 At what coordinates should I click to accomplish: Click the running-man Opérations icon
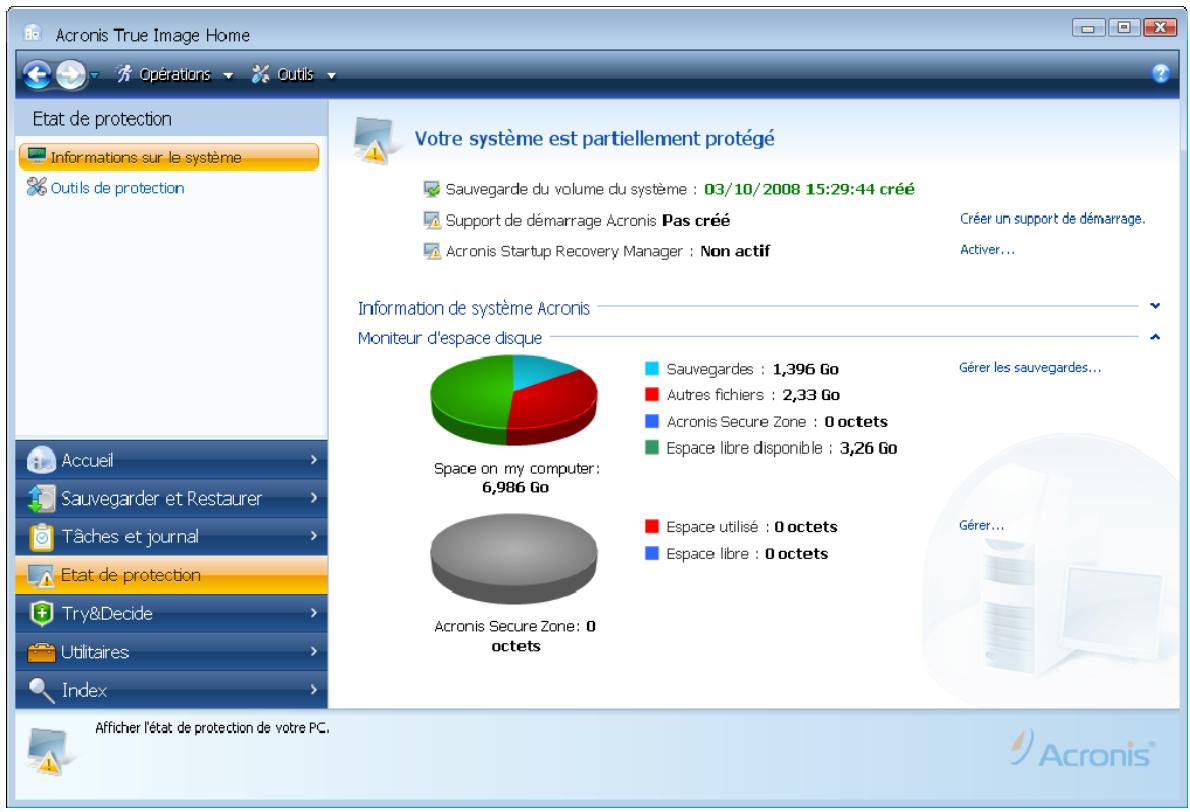click(x=124, y=74)
